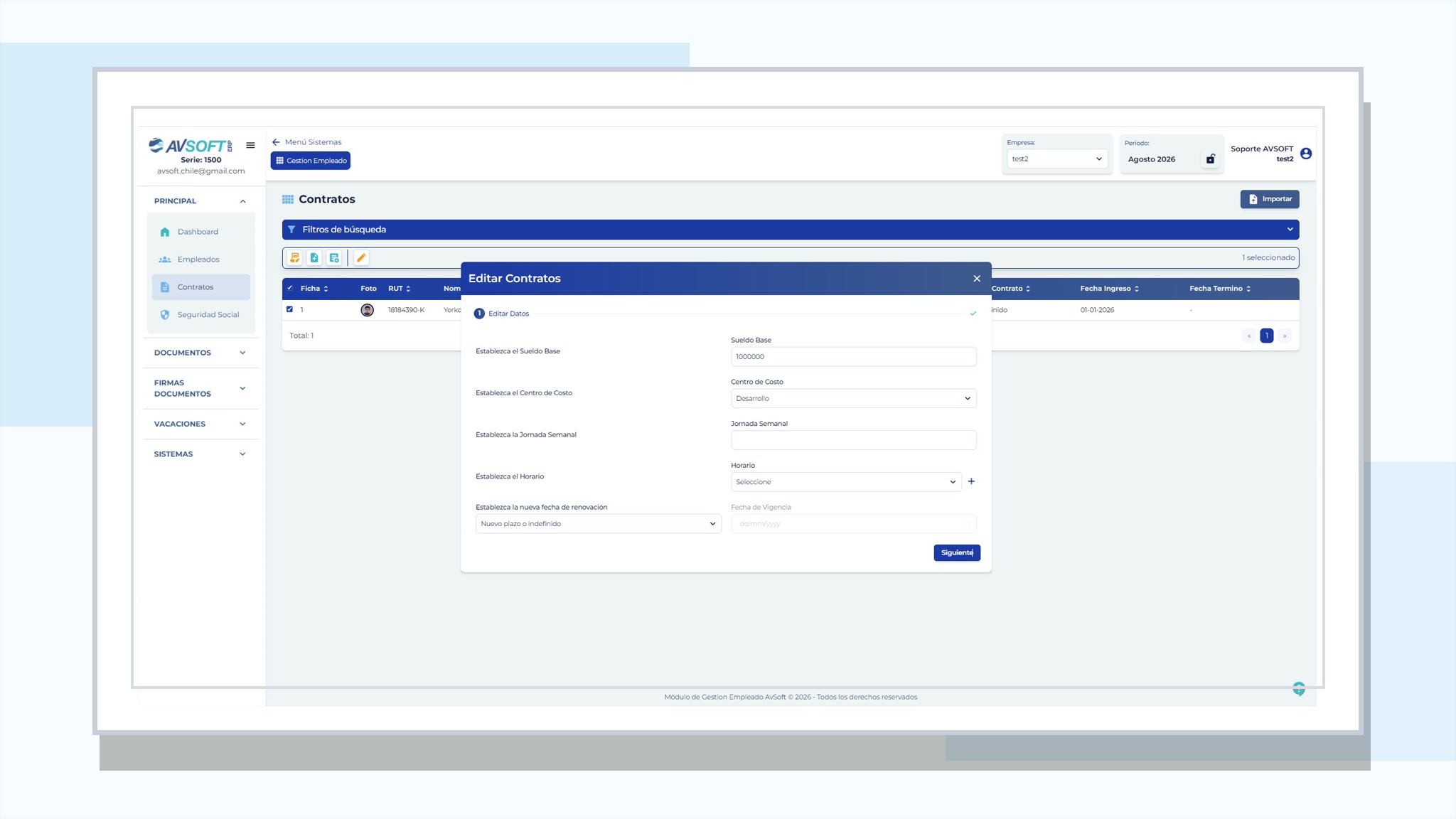Viewport: 1456px width, 819px height.
Task: Expand the VACACIONES sidebar section
Action: [x=242, y=424]
